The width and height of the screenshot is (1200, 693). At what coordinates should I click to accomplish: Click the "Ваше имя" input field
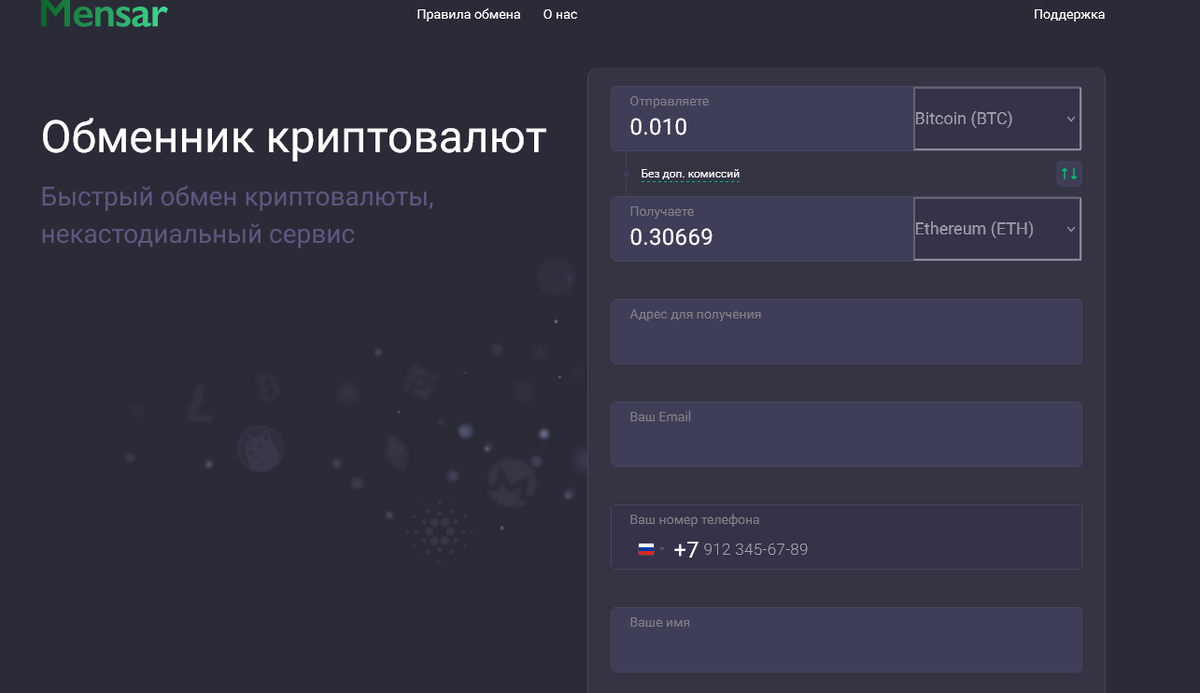tap(846, 639)
